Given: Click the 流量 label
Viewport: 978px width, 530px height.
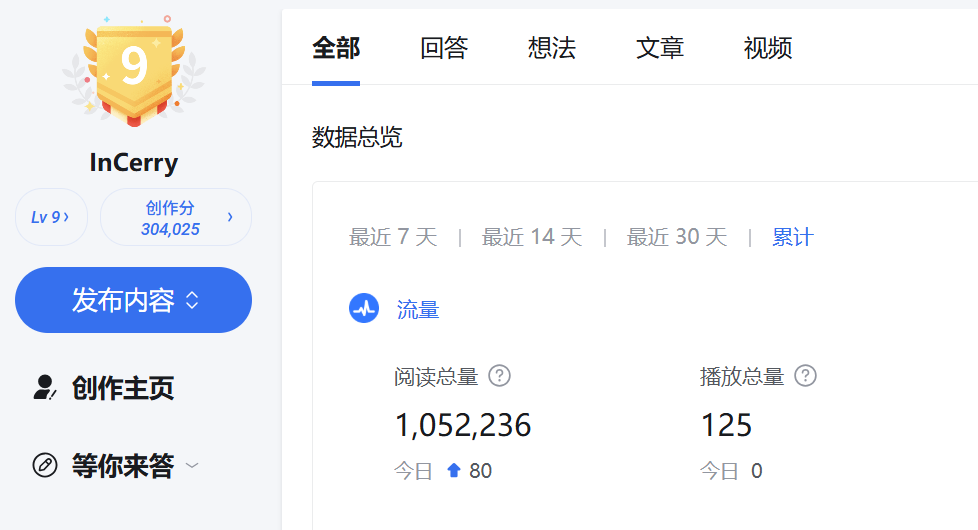Looking at the screenshot, I should [418, 309].
